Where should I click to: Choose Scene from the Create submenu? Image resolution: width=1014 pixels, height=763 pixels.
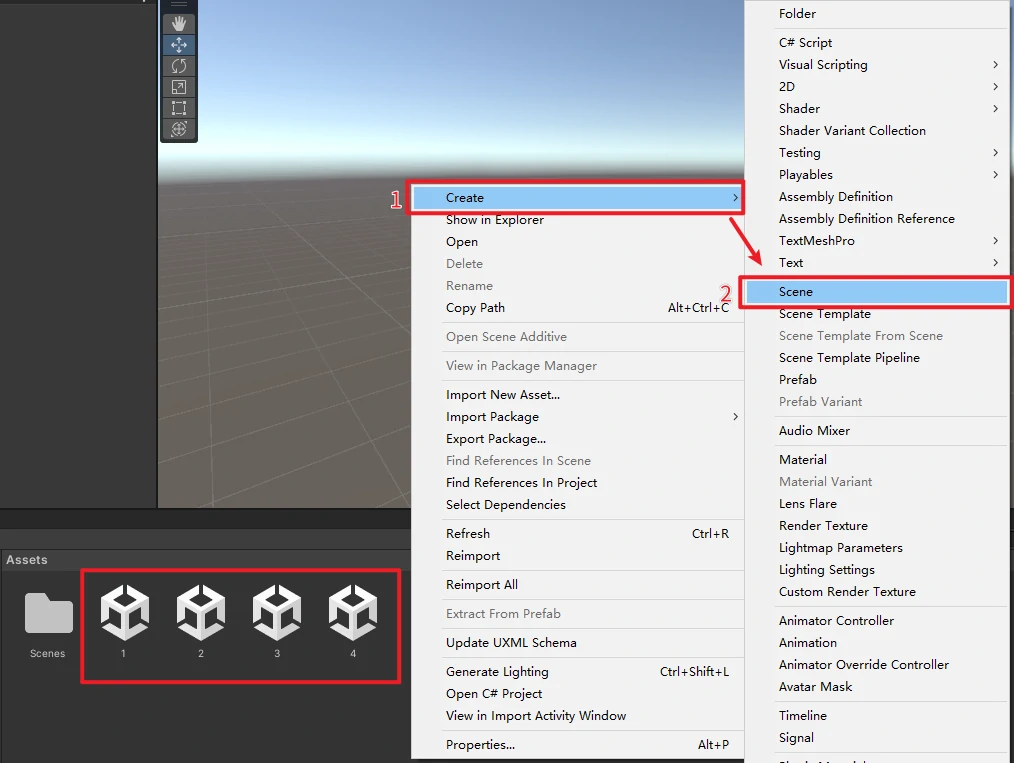876,292
